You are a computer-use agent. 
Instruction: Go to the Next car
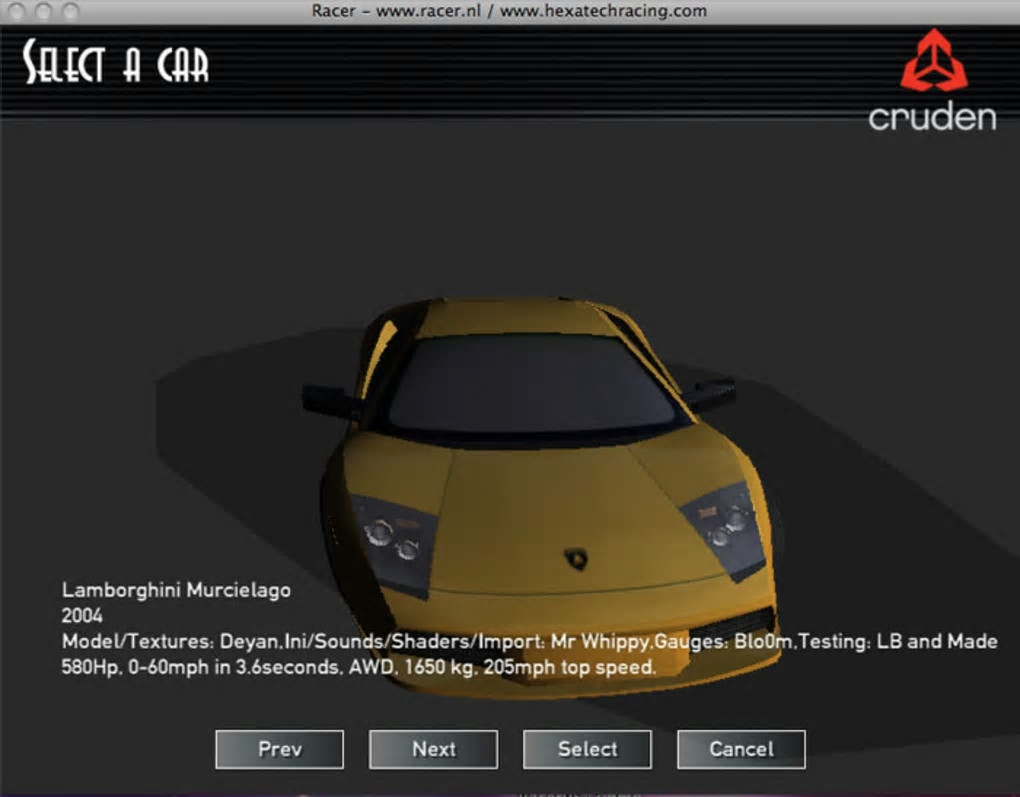(433, 749)
